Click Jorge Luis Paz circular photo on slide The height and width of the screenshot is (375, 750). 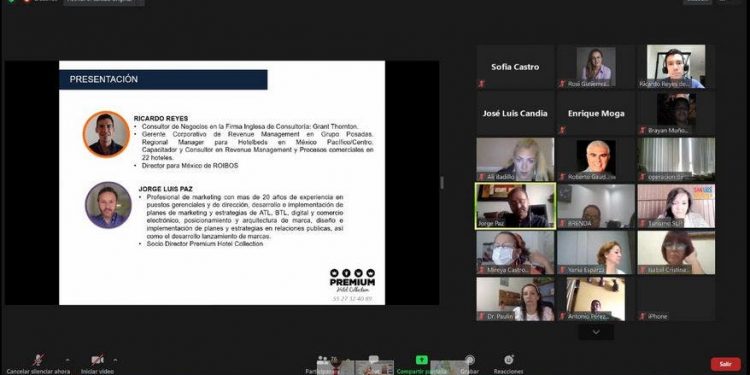pyautogui.click(x=108, y=205)
